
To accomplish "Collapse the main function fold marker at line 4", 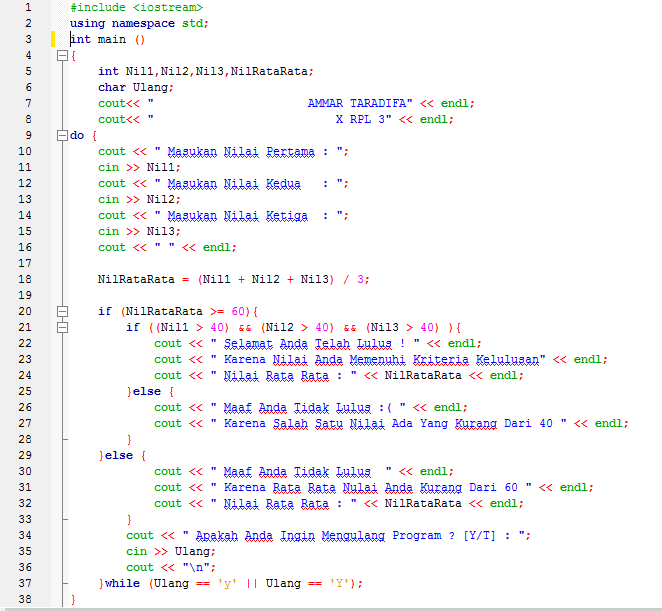I will pyautogui.click(x=62, y=55).
